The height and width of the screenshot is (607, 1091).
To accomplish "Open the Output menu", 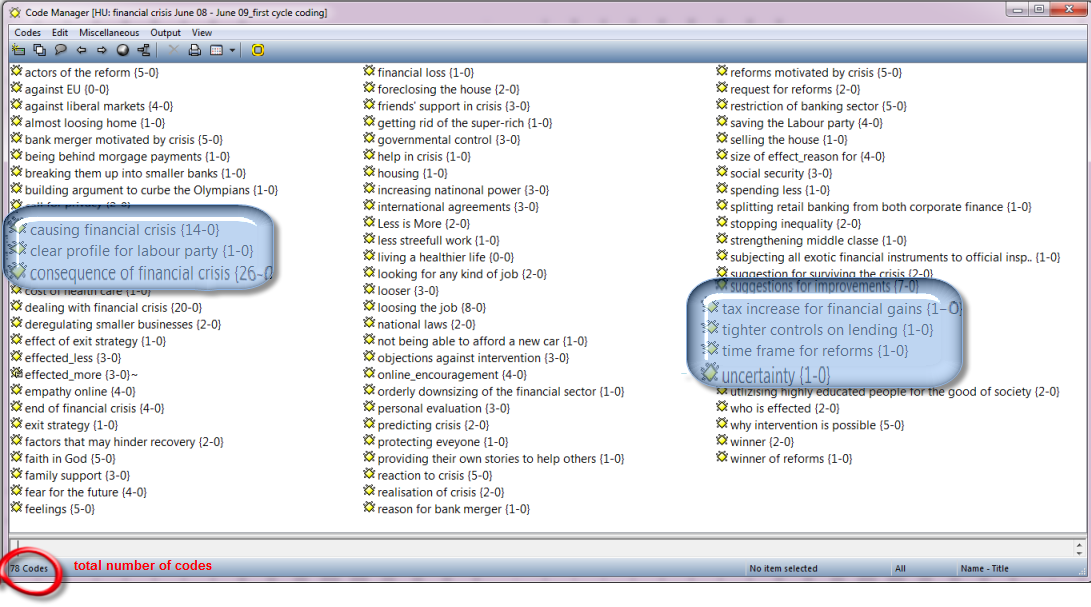I will coord(166,32).
